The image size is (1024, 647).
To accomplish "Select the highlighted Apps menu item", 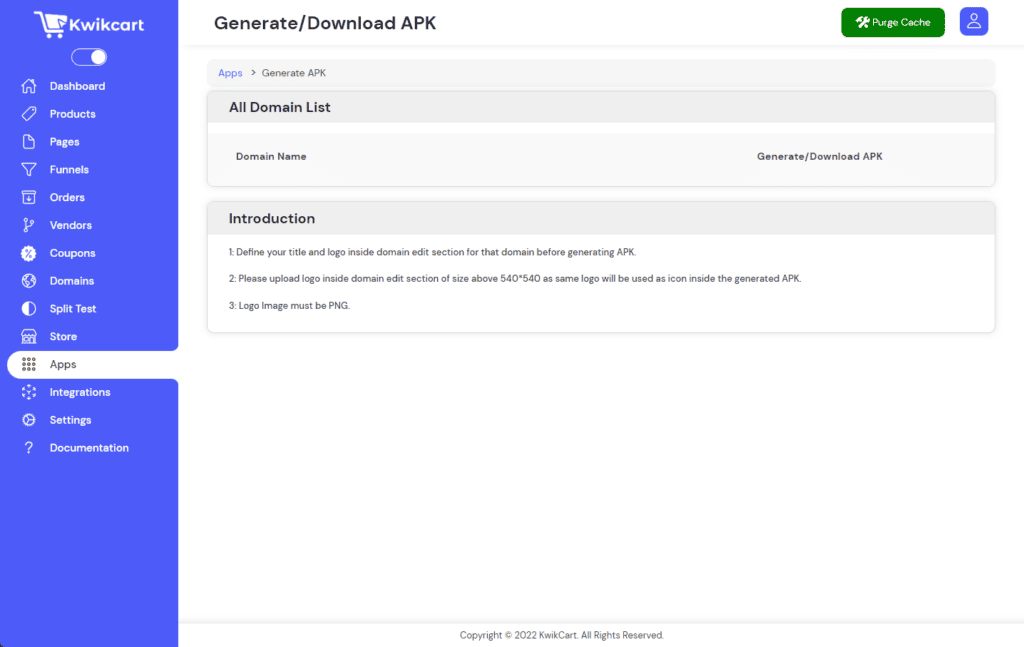I will (92, 364).
